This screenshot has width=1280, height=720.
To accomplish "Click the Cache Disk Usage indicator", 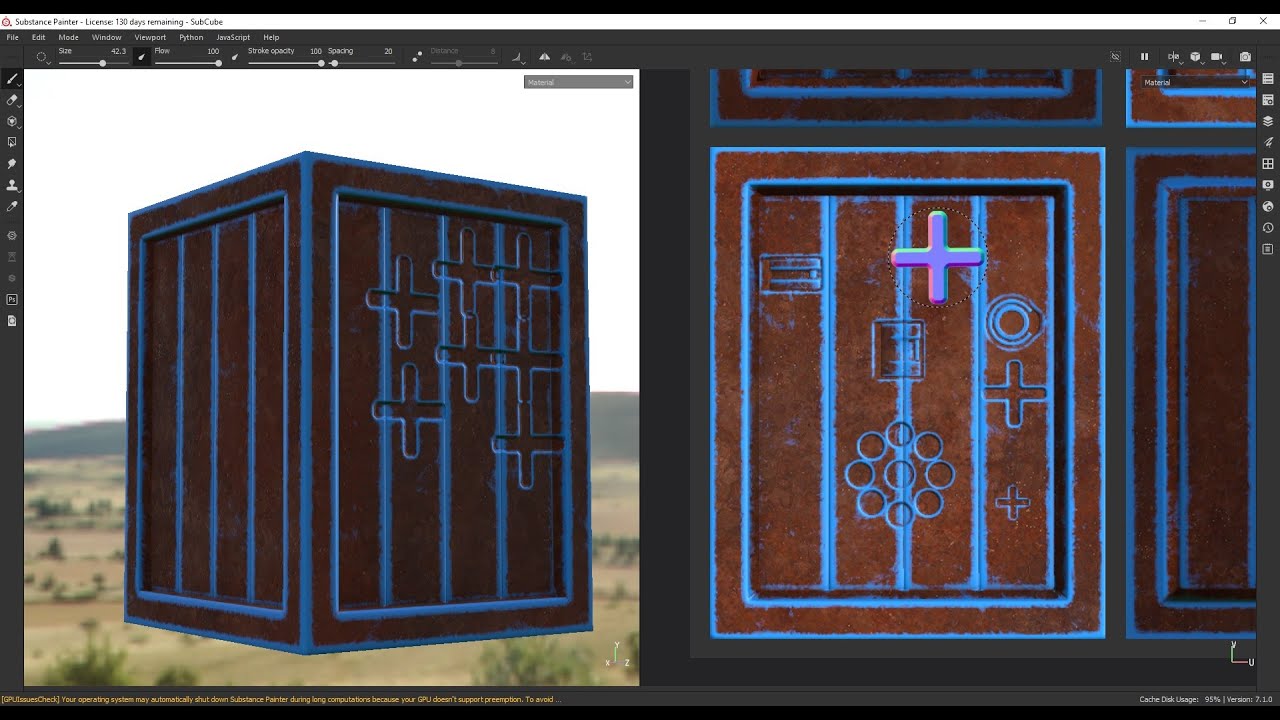I will click(x=1180, y=700).
